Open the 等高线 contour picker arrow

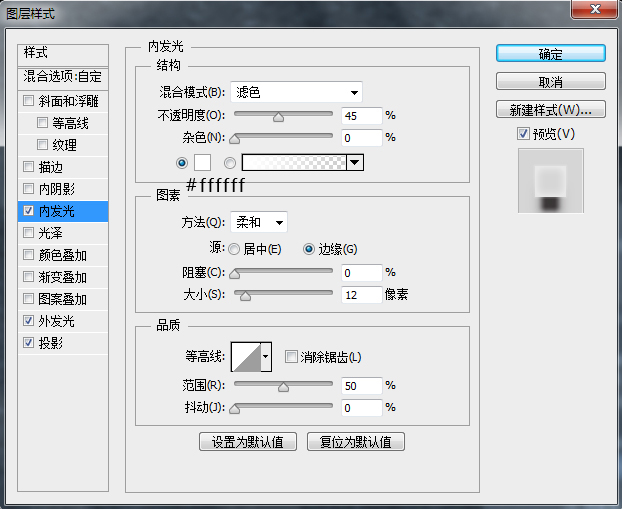(x=266, y=357)
